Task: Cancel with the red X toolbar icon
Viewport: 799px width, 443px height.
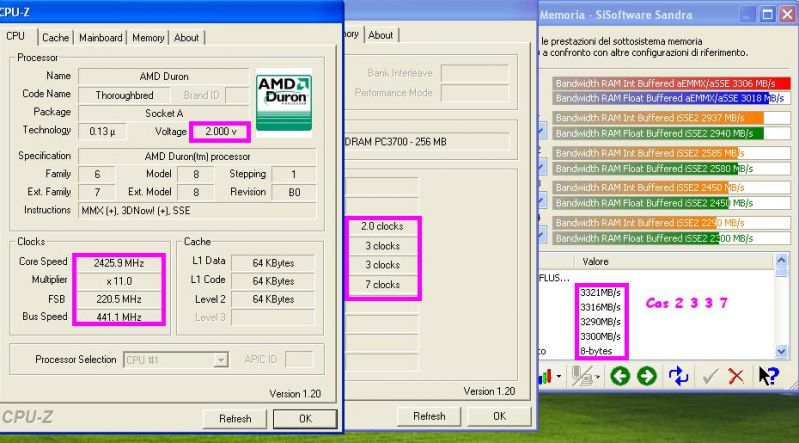Action: coord(736,377)
